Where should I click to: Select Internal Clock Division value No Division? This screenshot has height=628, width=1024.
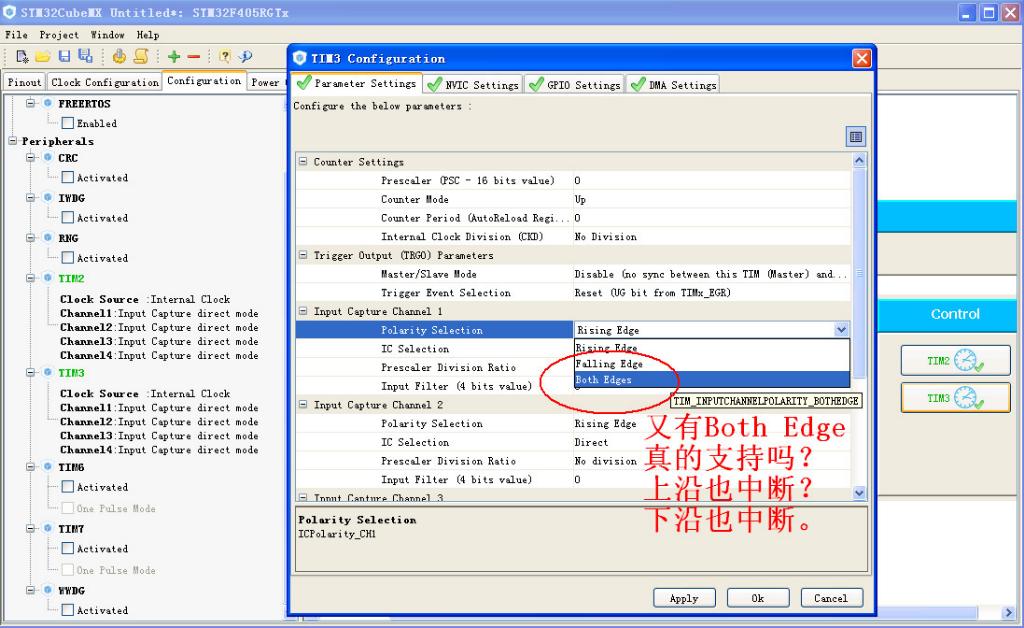pyautogui.click(x=712, y=236)
